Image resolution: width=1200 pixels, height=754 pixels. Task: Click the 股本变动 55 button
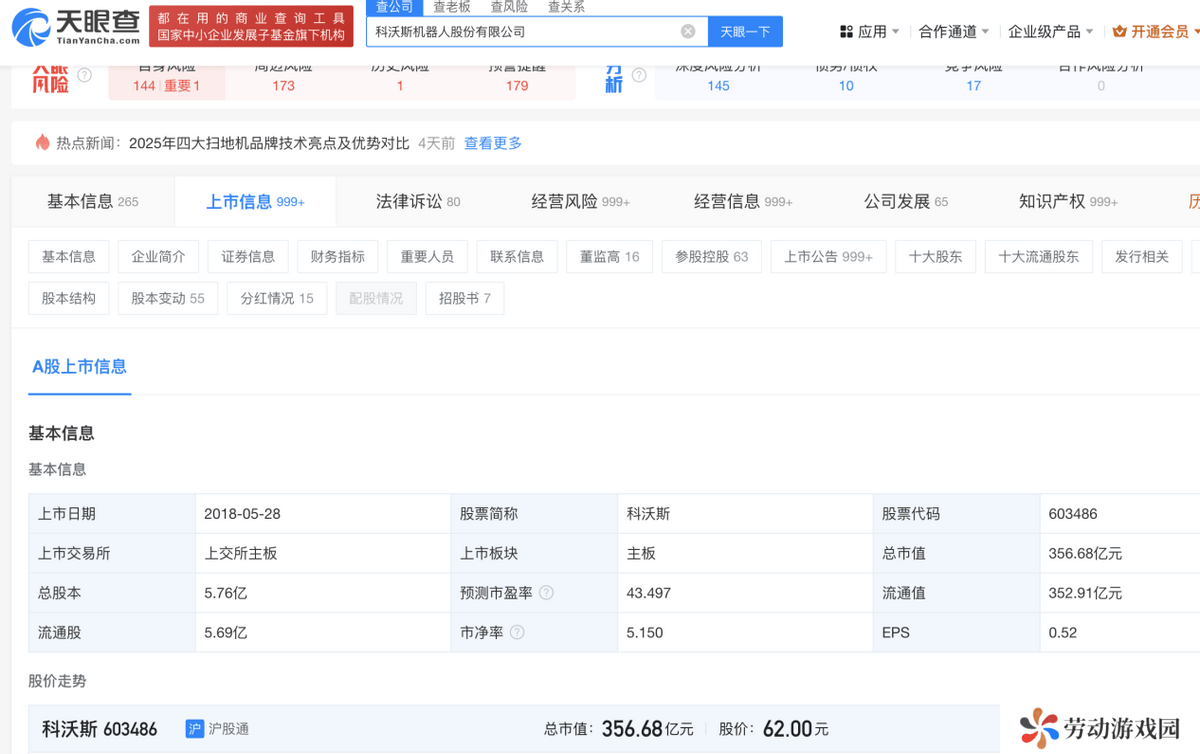[168, 298]
